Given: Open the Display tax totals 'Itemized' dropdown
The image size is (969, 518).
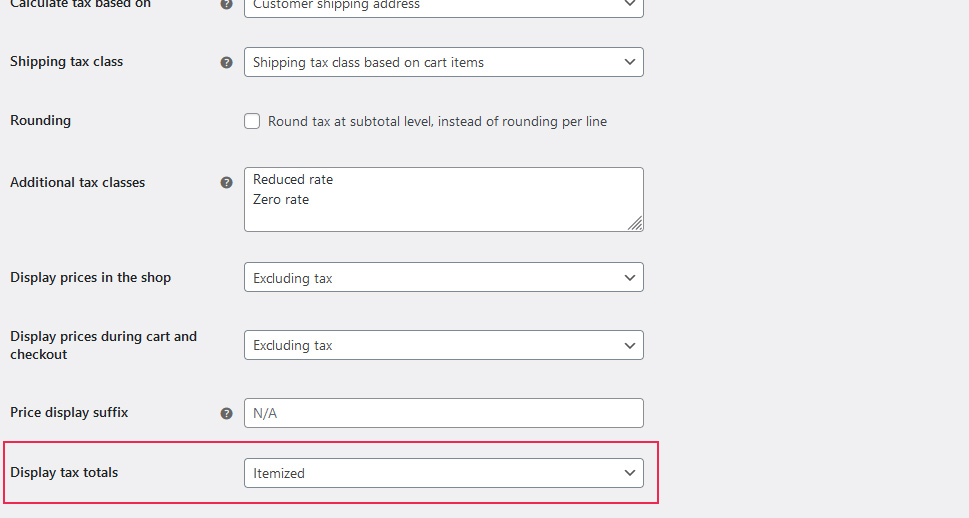Looking at the screenshot, I should (x=443, y=473).
